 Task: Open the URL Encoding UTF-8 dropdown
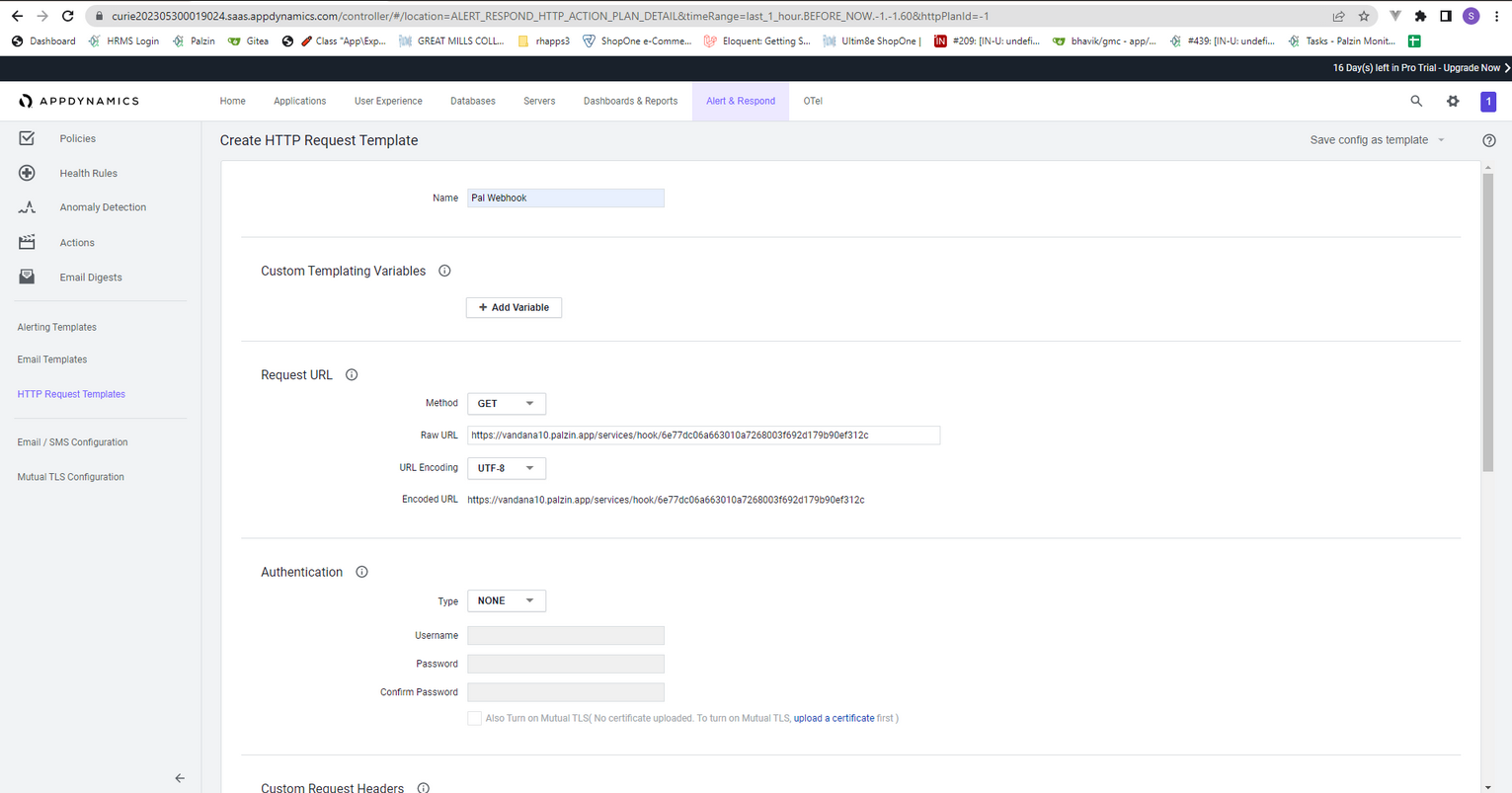pyautogui.click(x=507, y=468)
